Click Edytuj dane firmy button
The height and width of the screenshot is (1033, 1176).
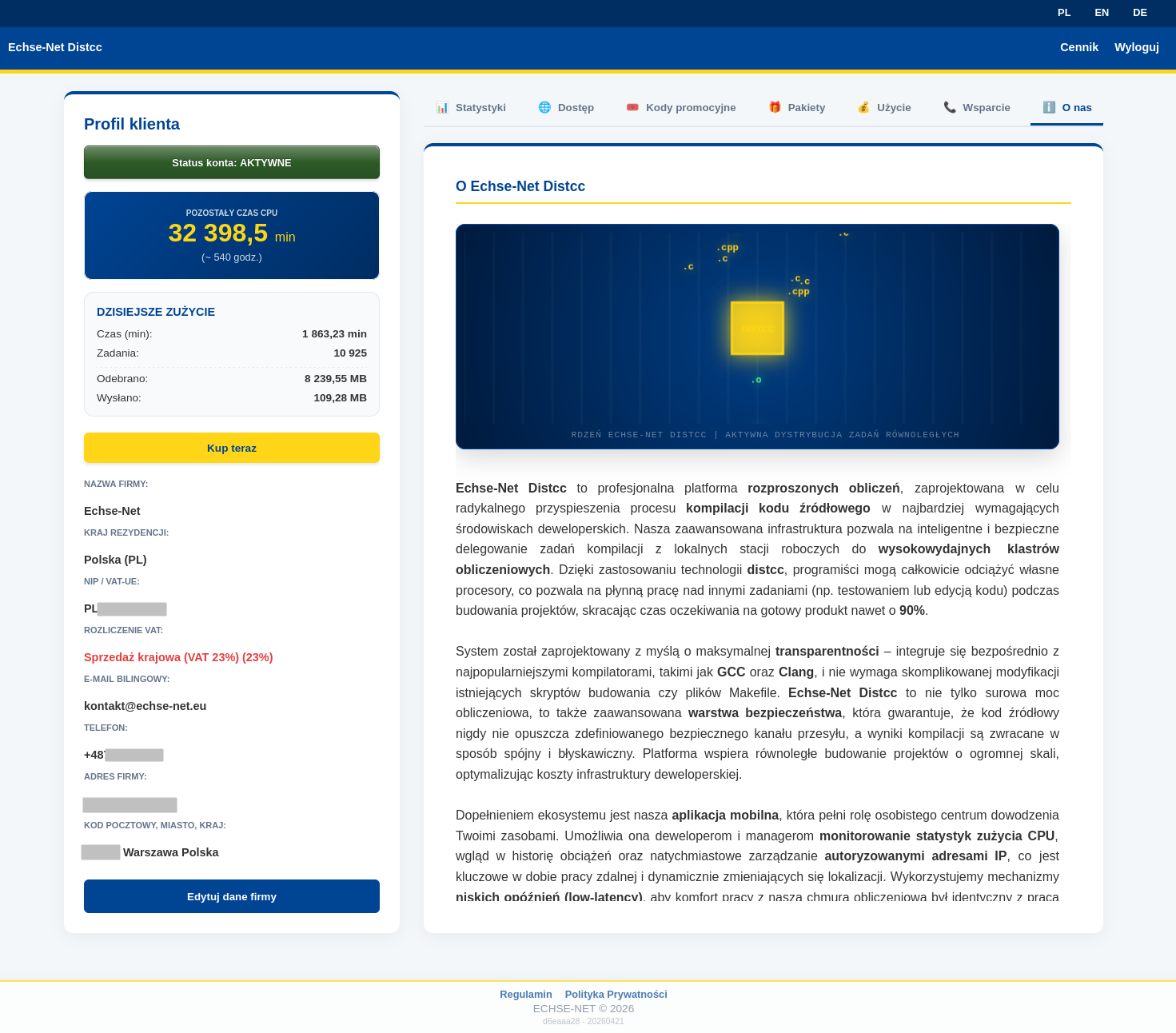click(232, 896)
